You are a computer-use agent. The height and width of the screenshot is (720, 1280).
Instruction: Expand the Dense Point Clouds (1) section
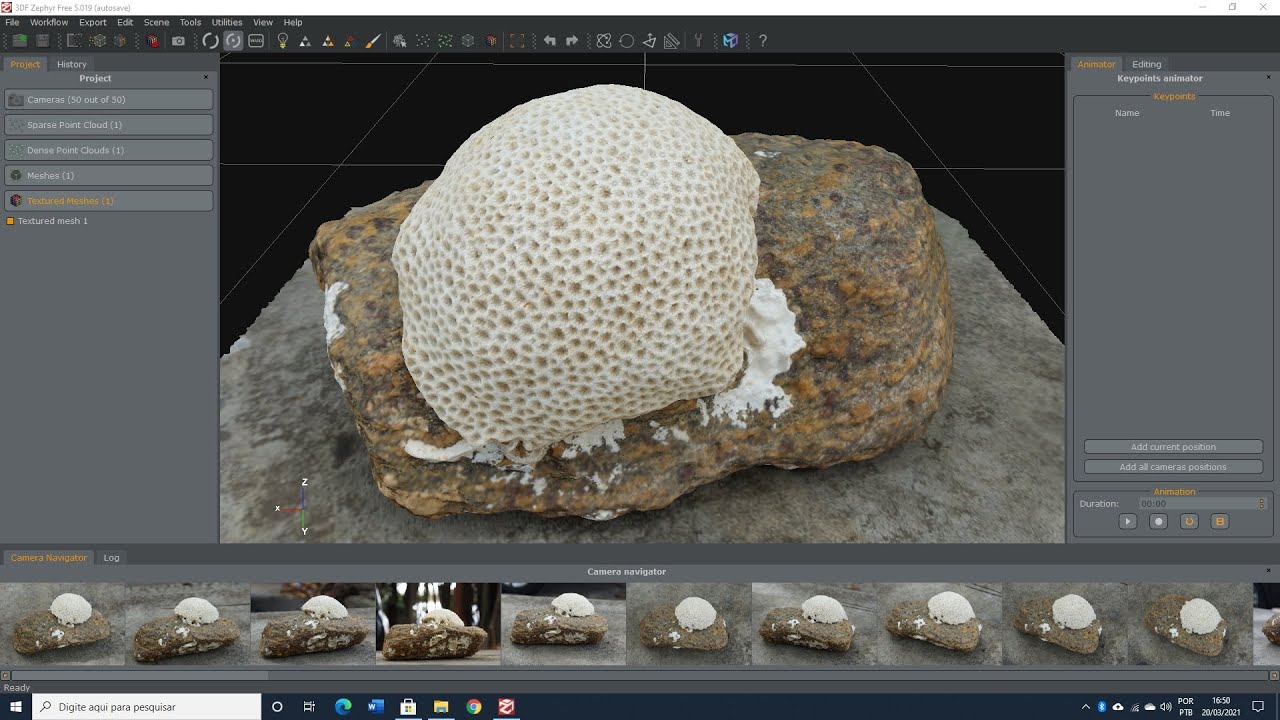tap(109, 150)
